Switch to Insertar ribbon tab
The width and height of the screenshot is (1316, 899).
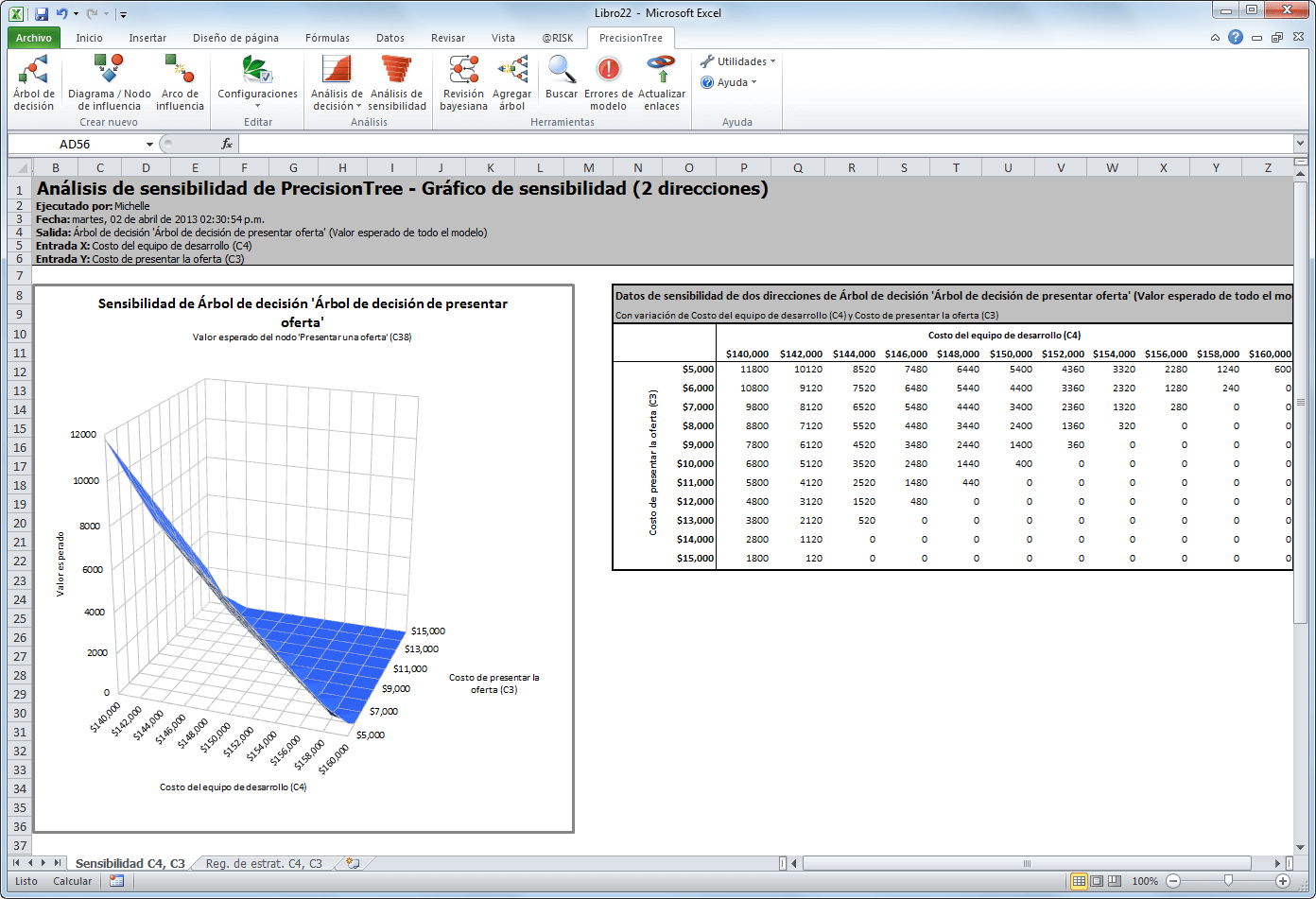point(147,38)
